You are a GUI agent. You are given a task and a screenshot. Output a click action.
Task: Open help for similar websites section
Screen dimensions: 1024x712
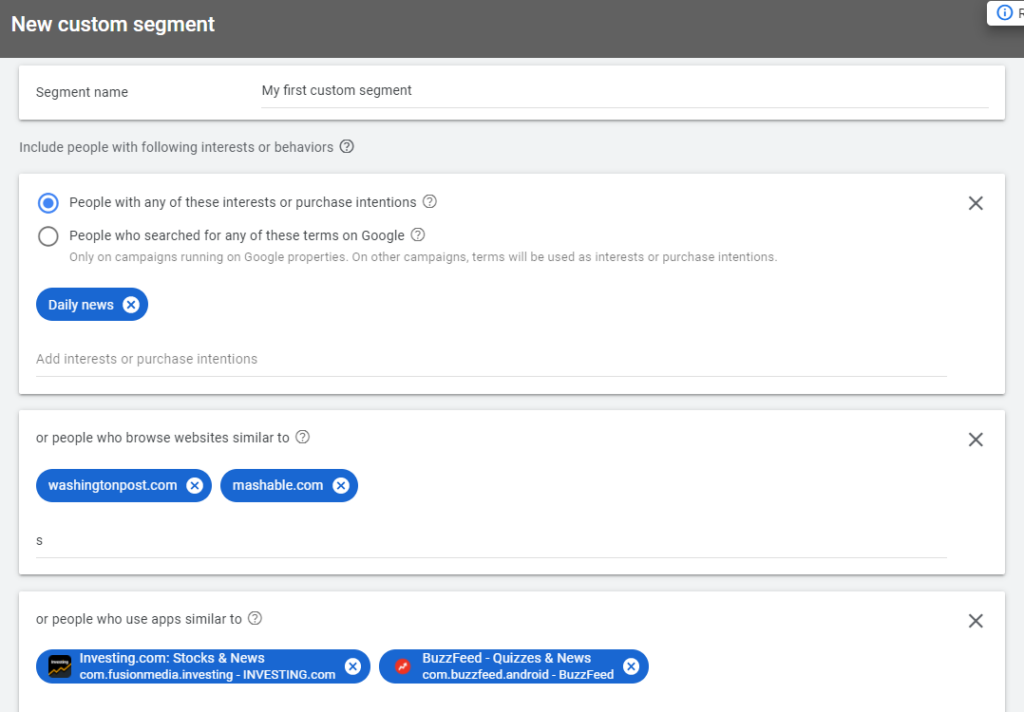(x=303, y=438)
